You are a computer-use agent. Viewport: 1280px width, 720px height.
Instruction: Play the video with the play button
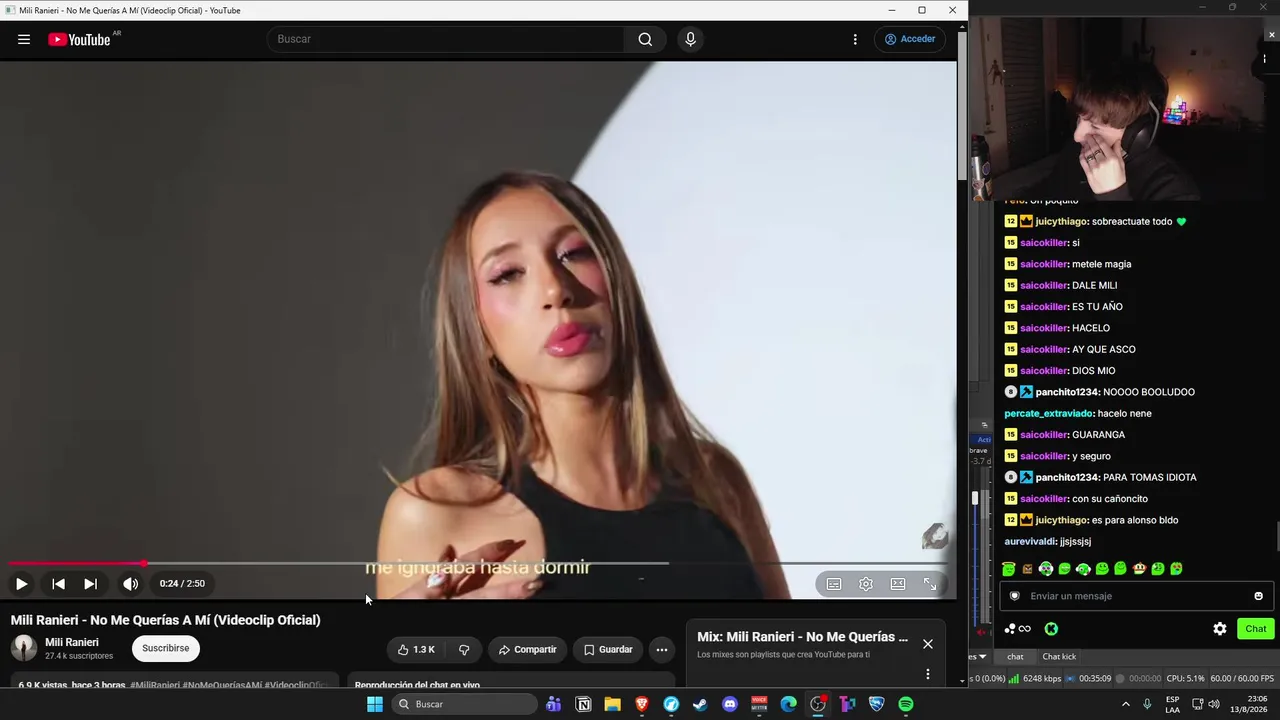(x=21, y=584)
